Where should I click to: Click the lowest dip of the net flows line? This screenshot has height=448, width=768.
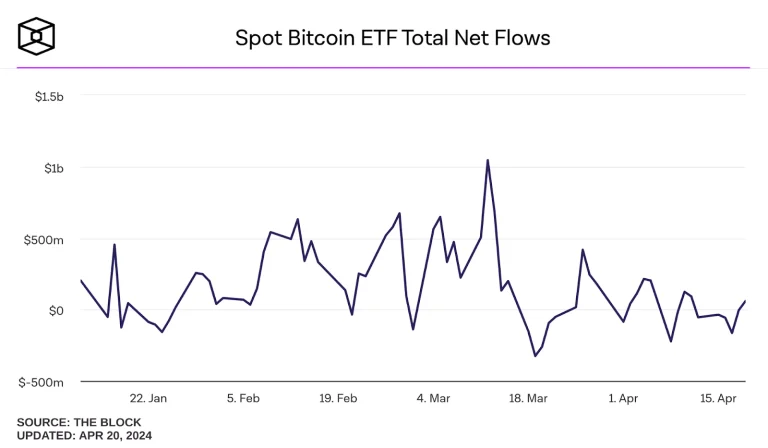pyautogui.click(x=535, y=356)
